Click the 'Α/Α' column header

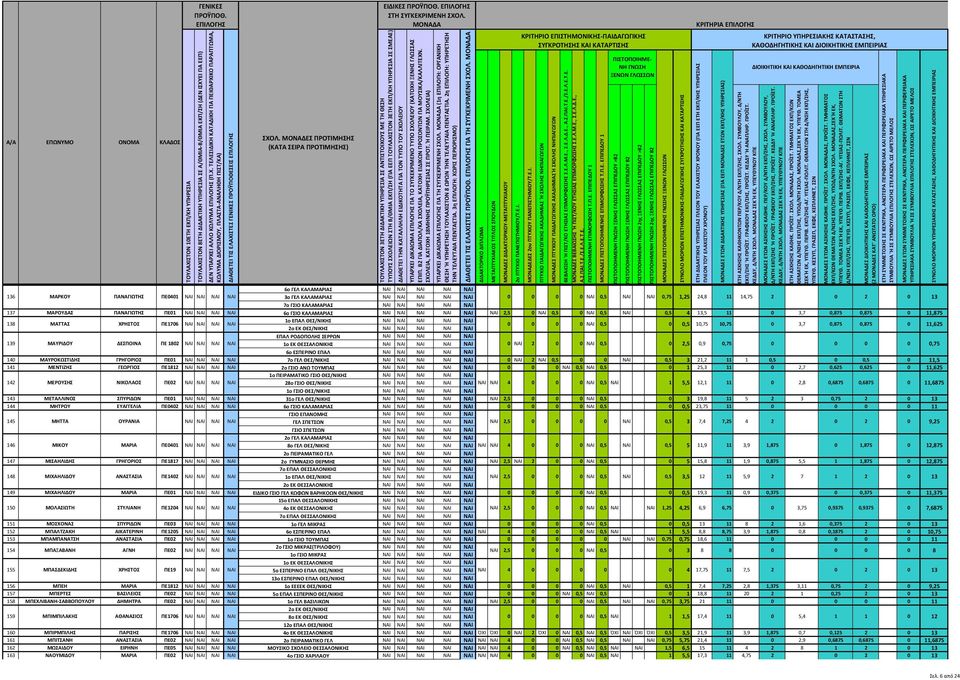click(x=10, y=142)
